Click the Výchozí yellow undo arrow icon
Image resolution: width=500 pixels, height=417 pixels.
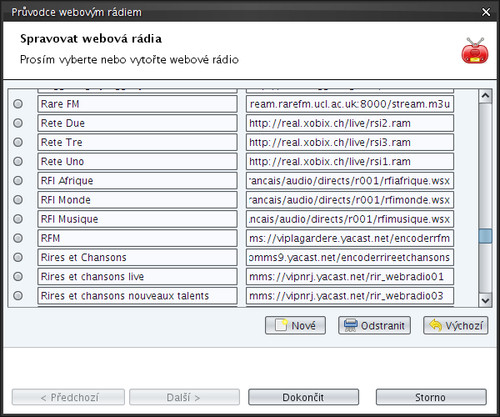pos(436,325)
